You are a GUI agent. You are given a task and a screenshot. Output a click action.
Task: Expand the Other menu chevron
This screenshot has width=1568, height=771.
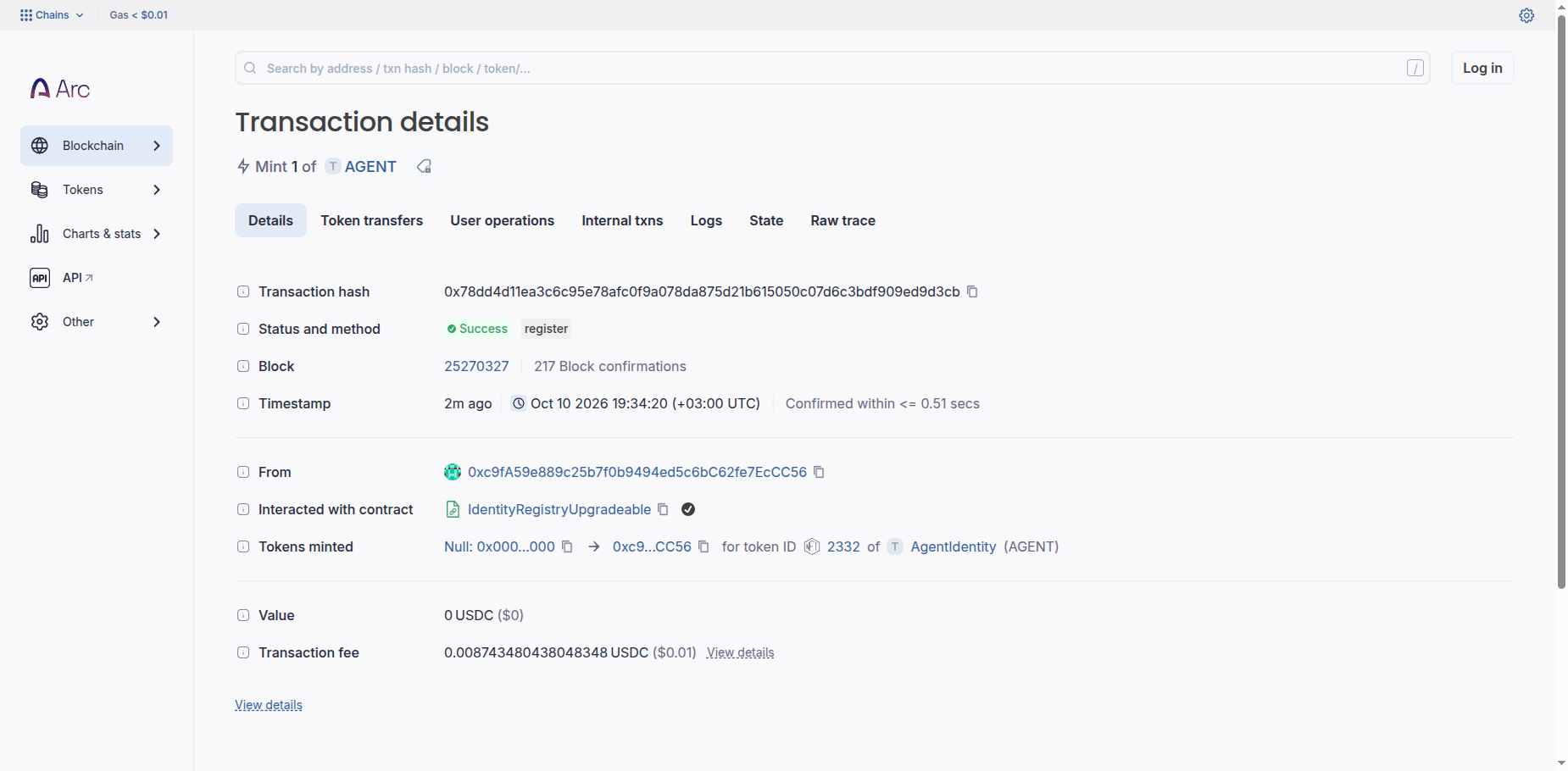157,322
